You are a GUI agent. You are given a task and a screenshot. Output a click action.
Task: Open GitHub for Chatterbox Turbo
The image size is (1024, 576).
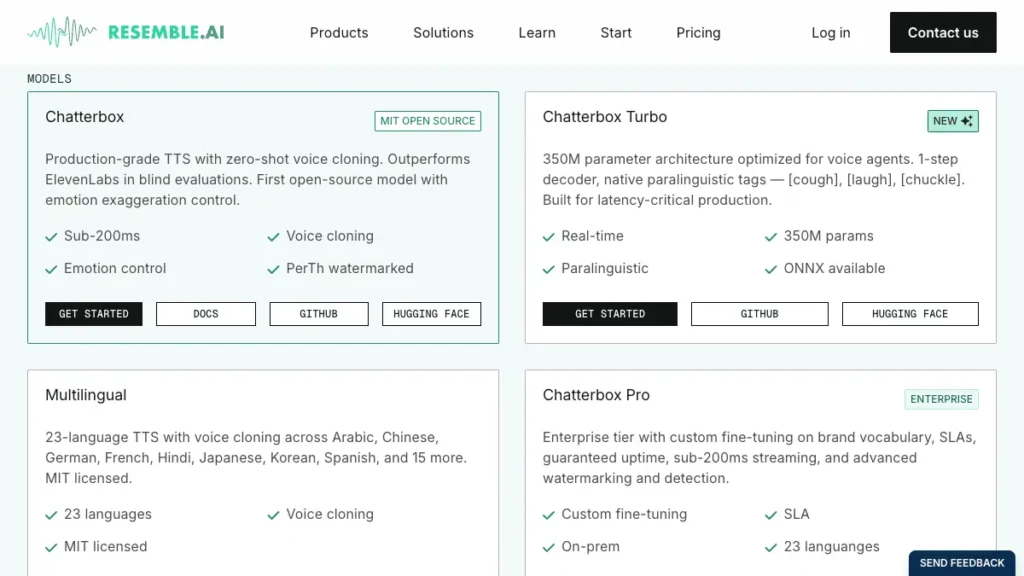coord(760,314)
